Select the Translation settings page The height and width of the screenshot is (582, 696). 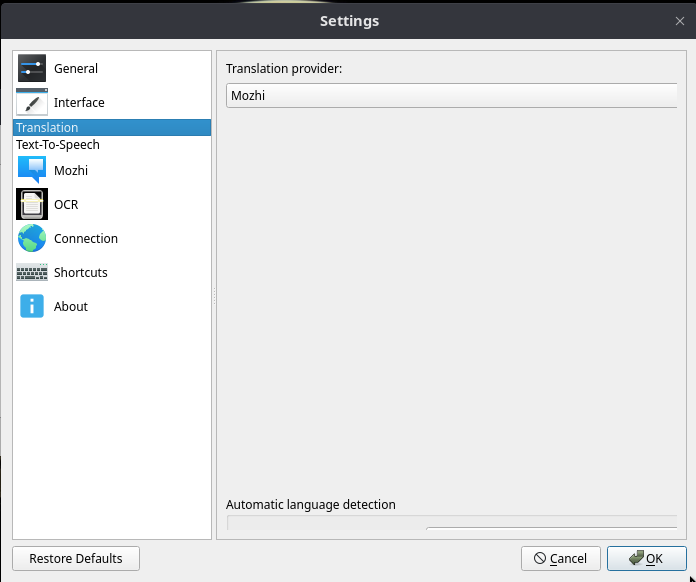coord(47,128)
